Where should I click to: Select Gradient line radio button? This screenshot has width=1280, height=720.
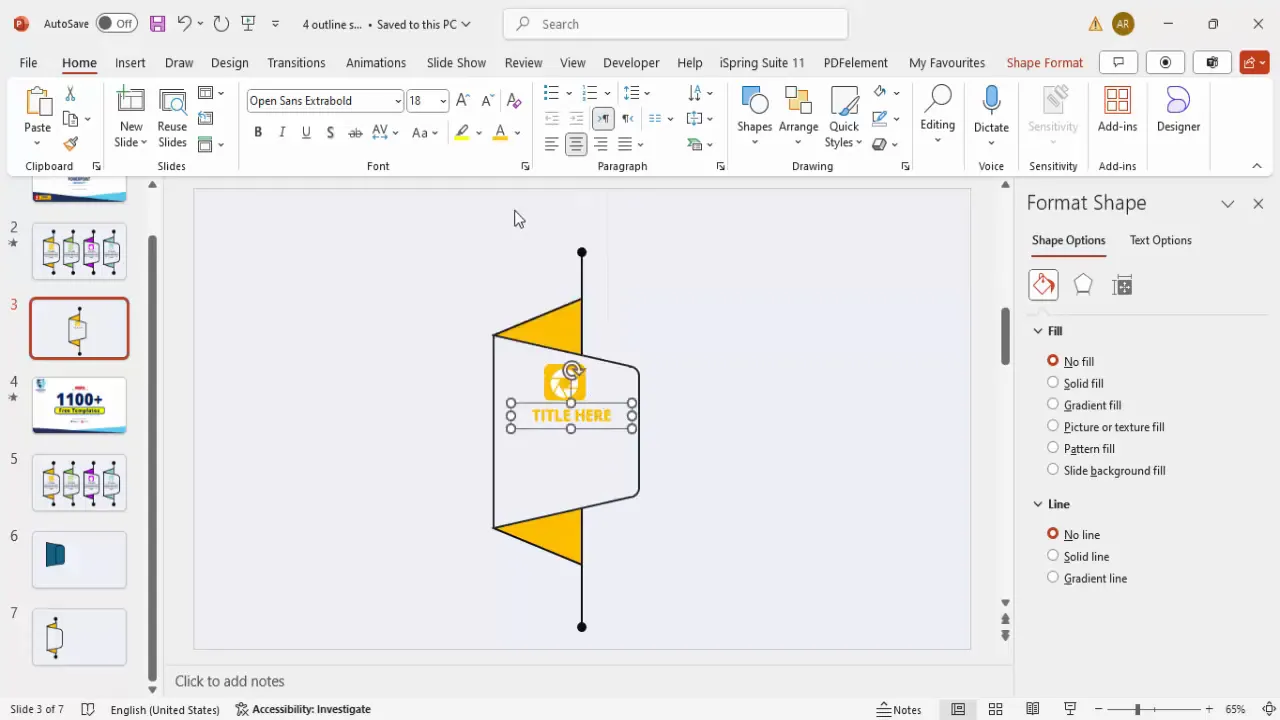1053,577
